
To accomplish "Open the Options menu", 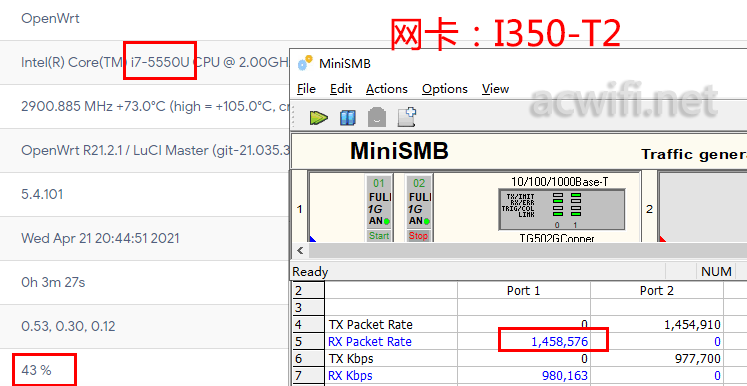I will [x=445, y=89].
